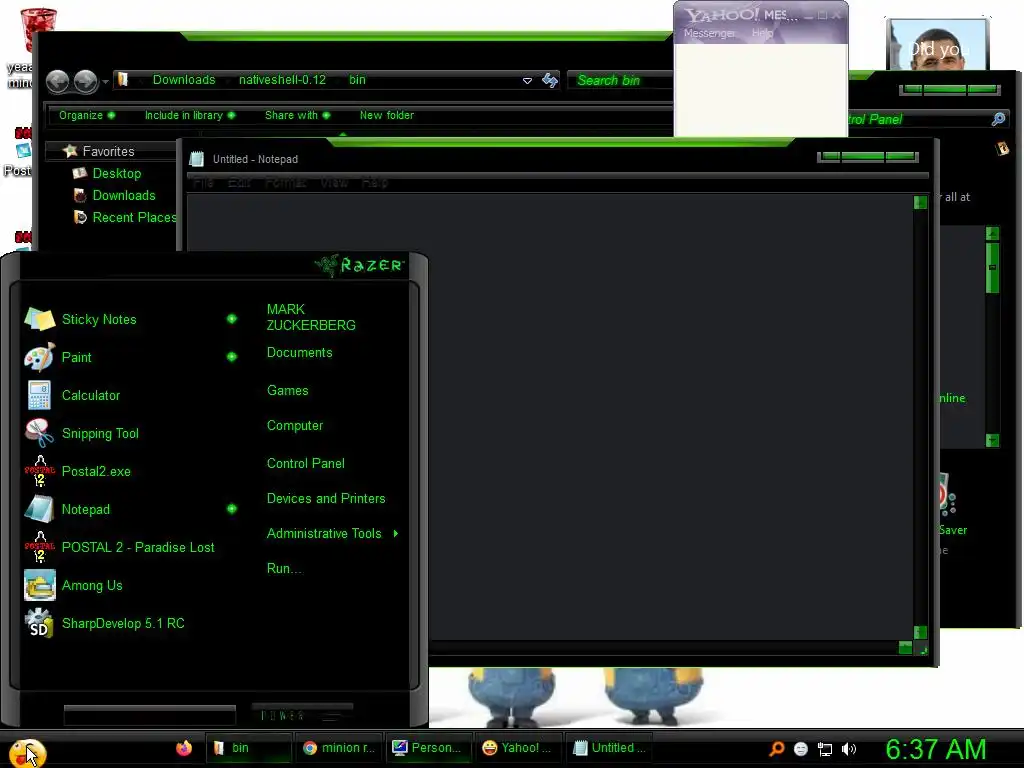Open the Share with dropdown
Image resolution: width=1024 pixels, height=768 pixels.
point(298,115)
